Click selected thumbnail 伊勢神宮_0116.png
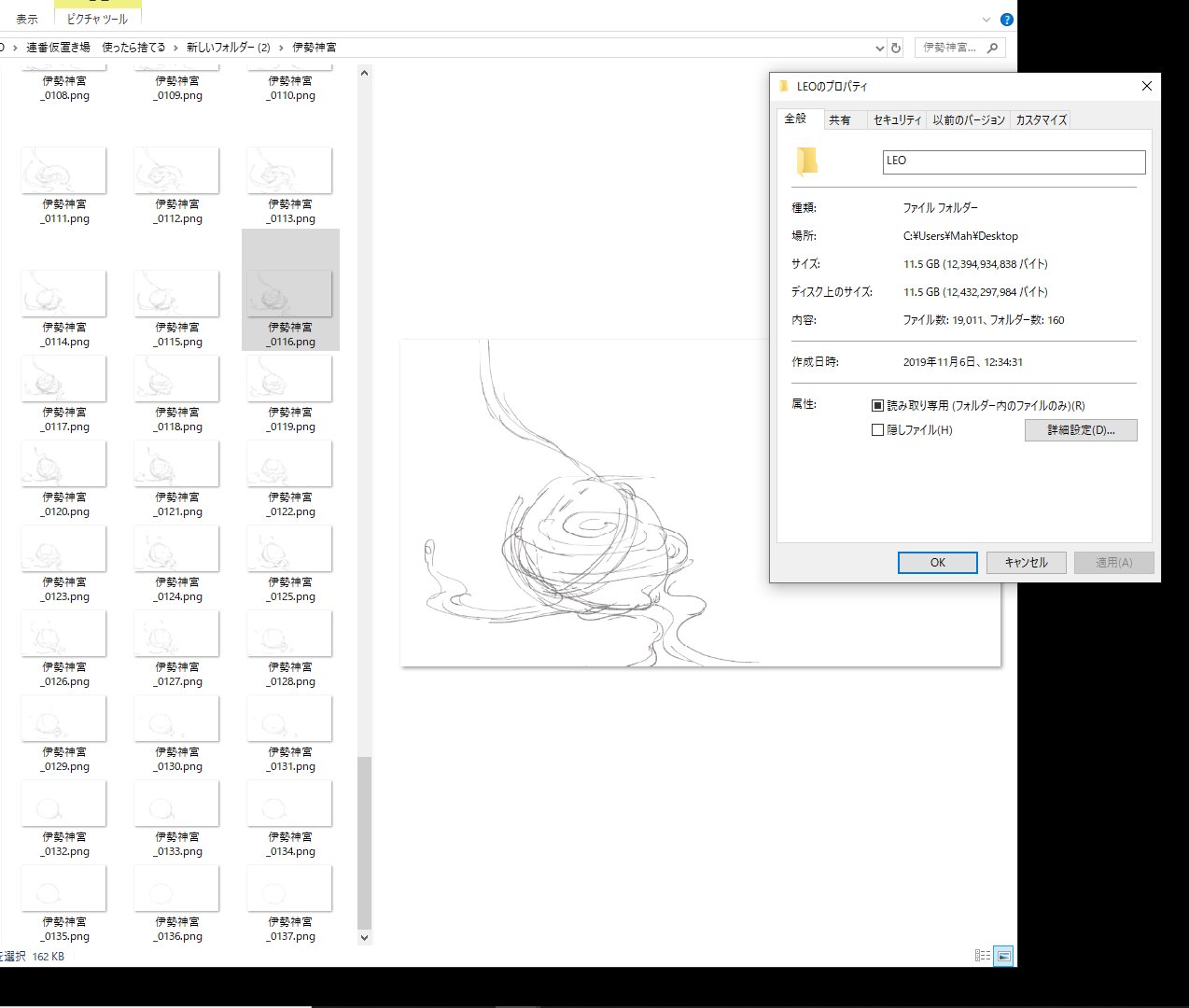 pos(290,290)
